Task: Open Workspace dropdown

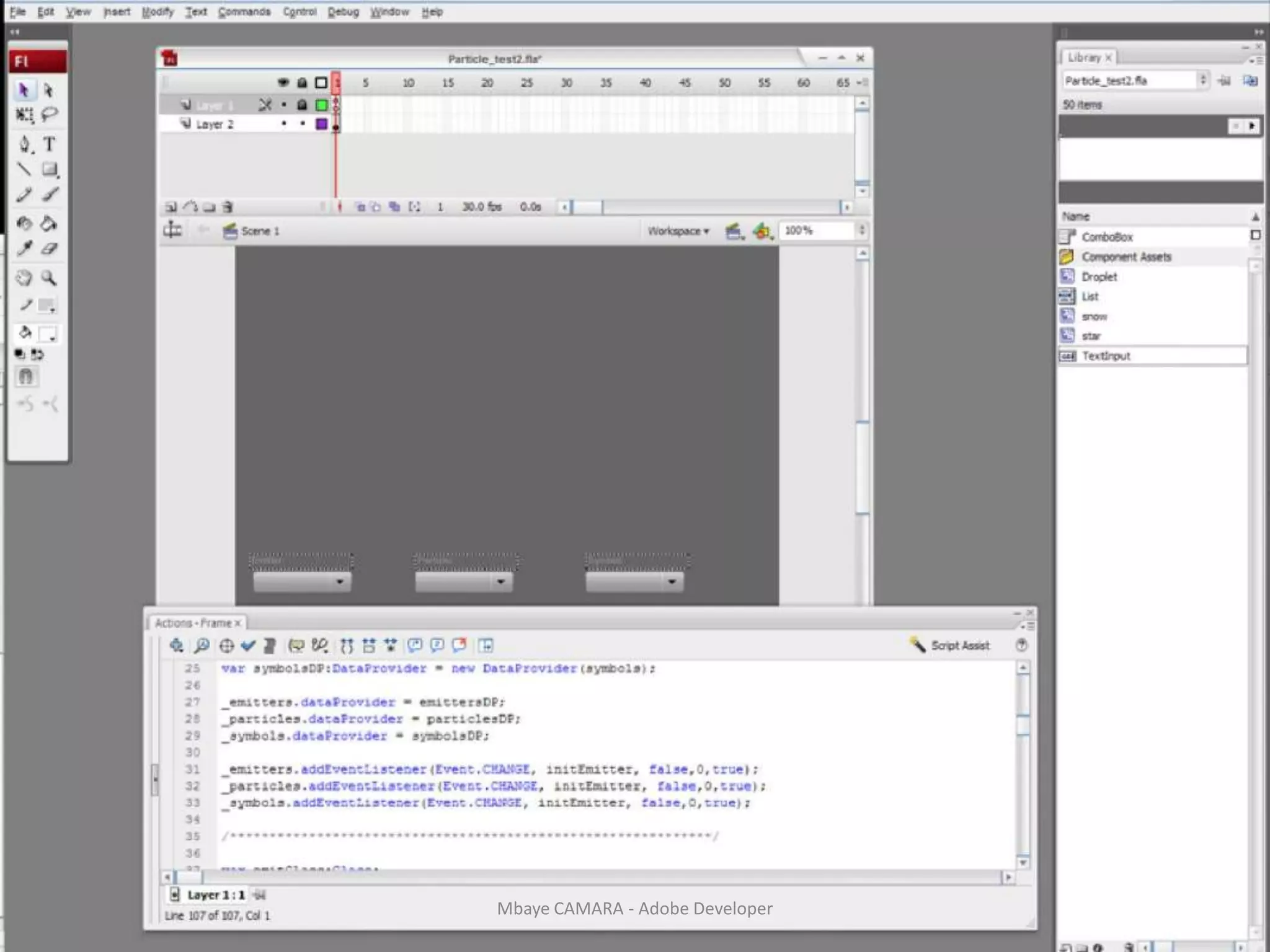Action: pos(678,231)
